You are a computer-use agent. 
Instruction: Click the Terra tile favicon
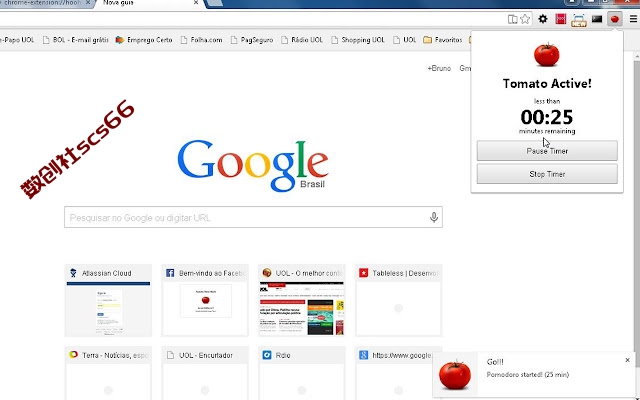[x=73, y=354]
